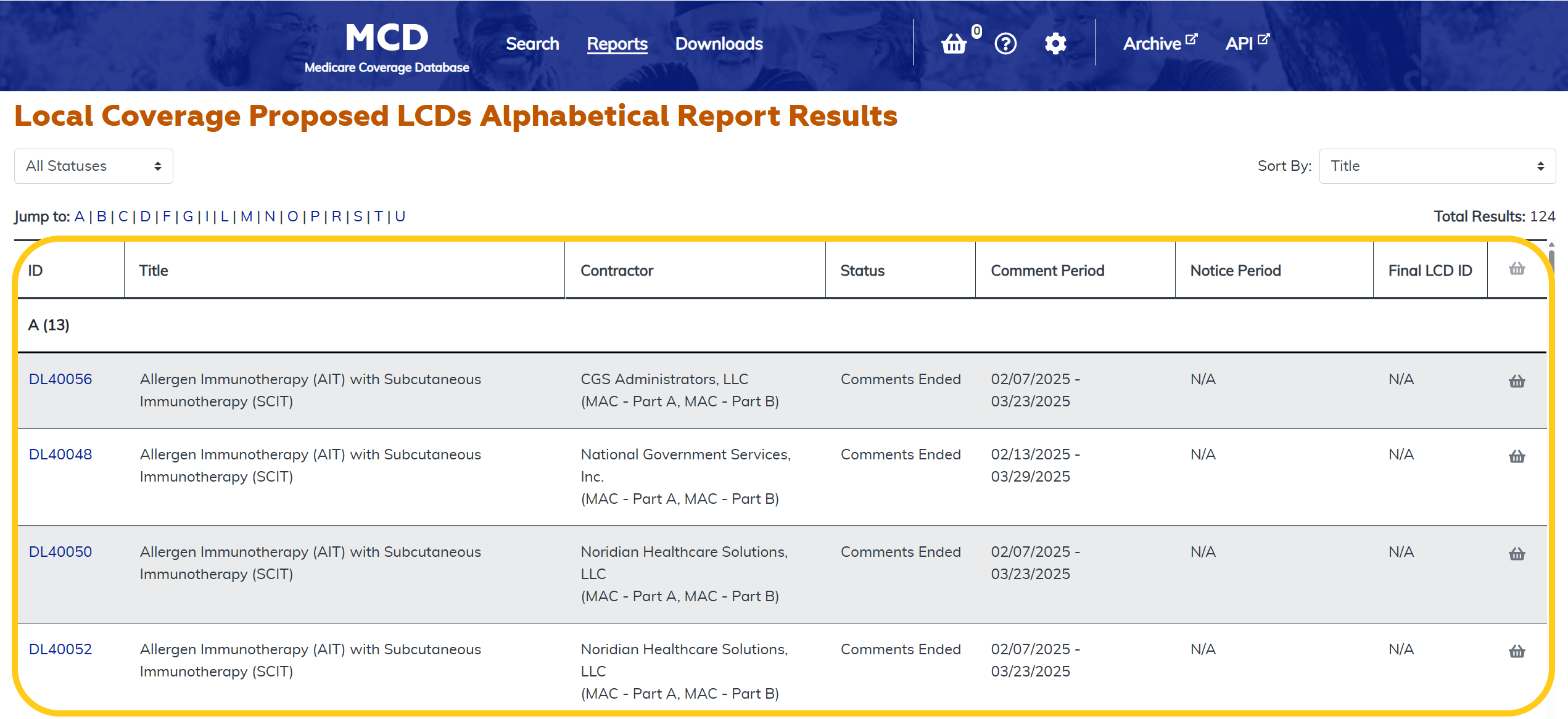
Task: Click the table's vertical scrollbar
Action: (x=1551, y=259)
